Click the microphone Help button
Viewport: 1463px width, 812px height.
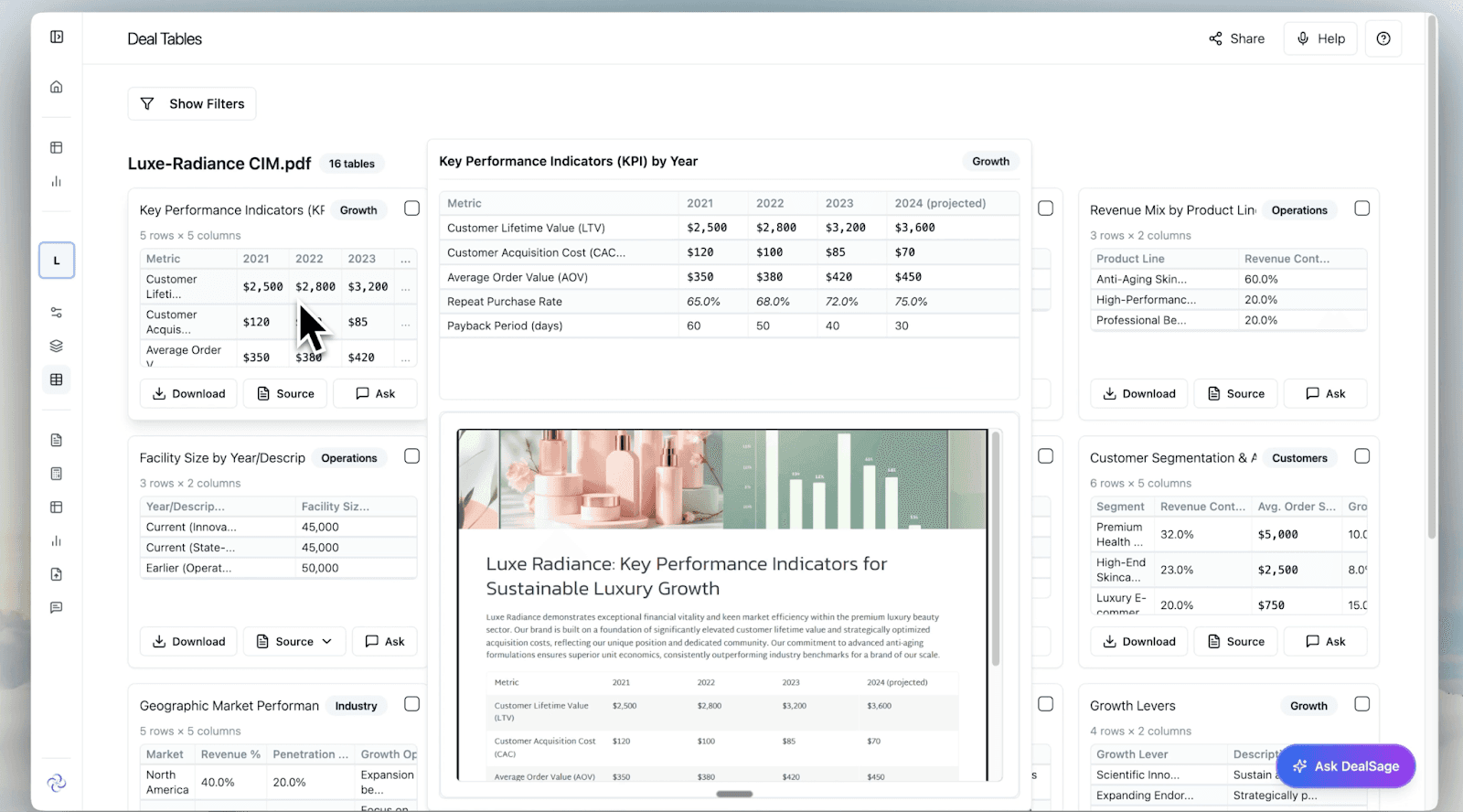pos(1320,38)
